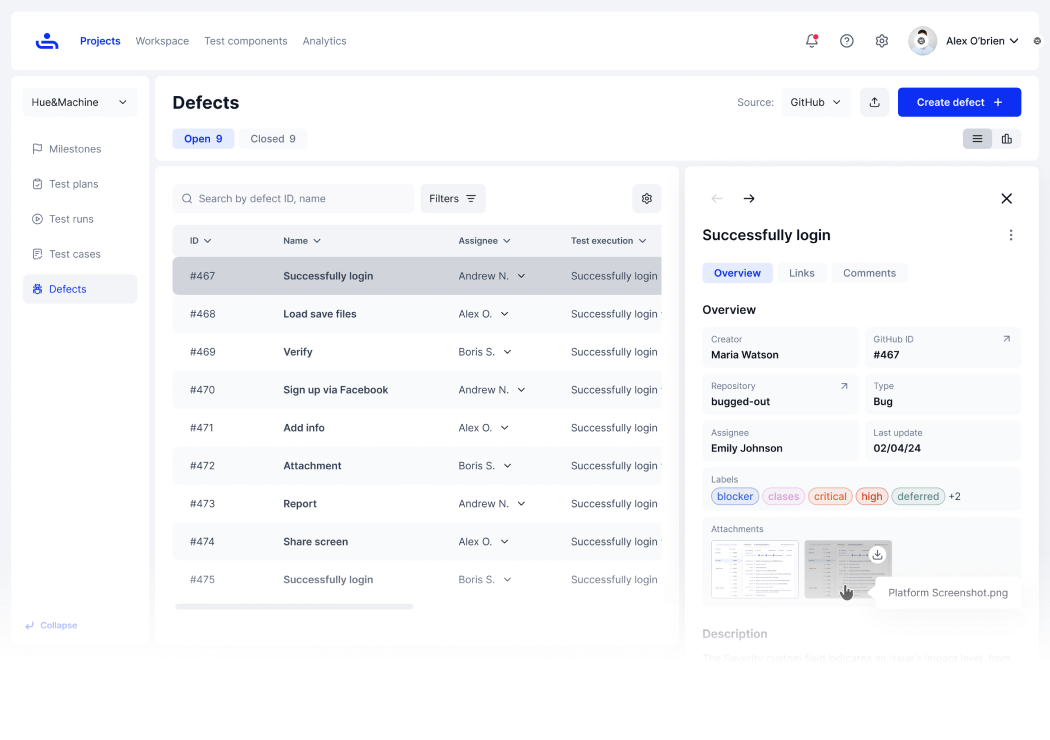Open Test runs in the sidebar
This screenshot has height=740, width=1050.
(x=80, y=219)
